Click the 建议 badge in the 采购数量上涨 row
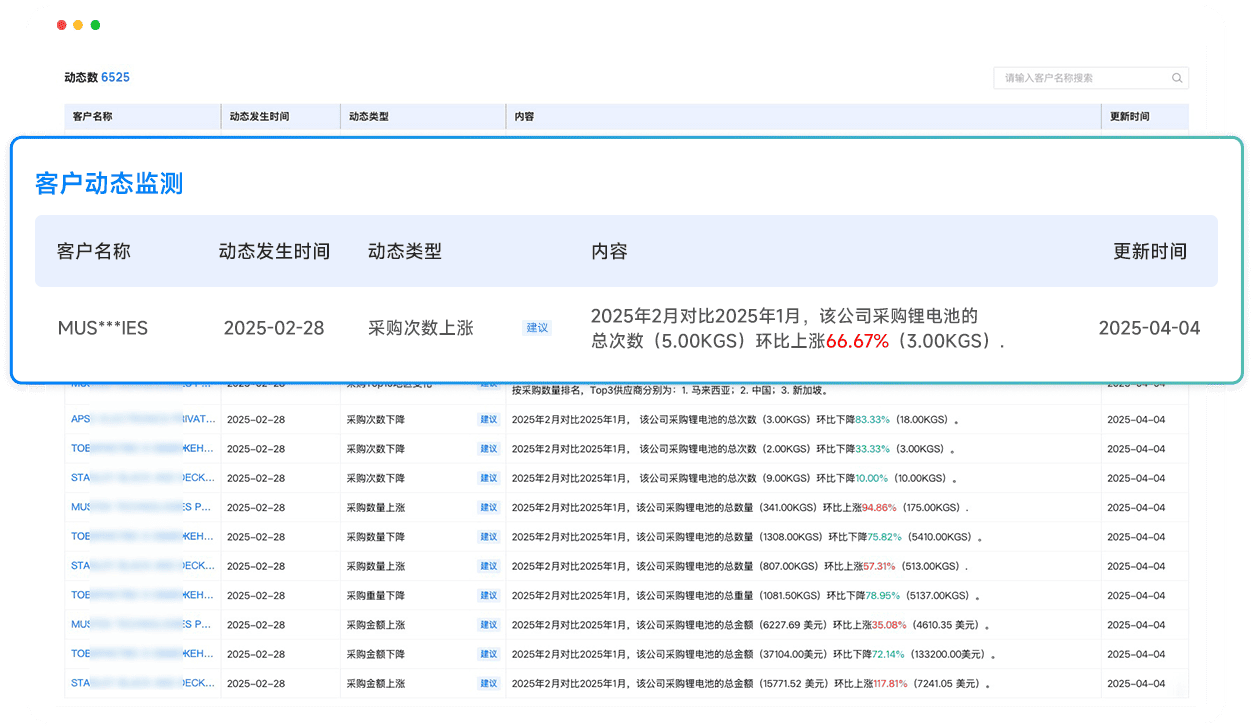Screen dimensions: 1252x728 coord(489,507)
